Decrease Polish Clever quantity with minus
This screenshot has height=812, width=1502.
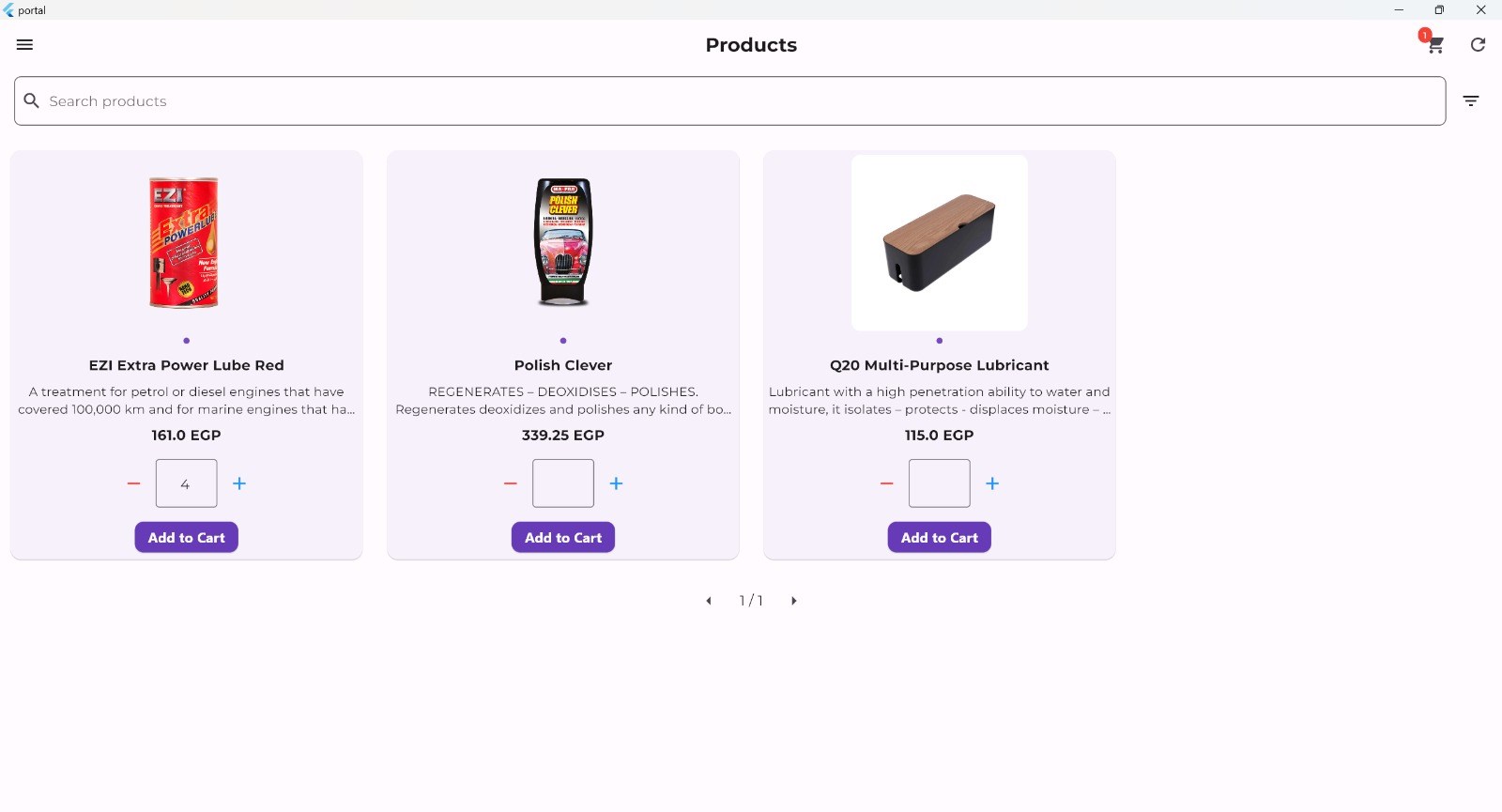[x=511, y=483]
